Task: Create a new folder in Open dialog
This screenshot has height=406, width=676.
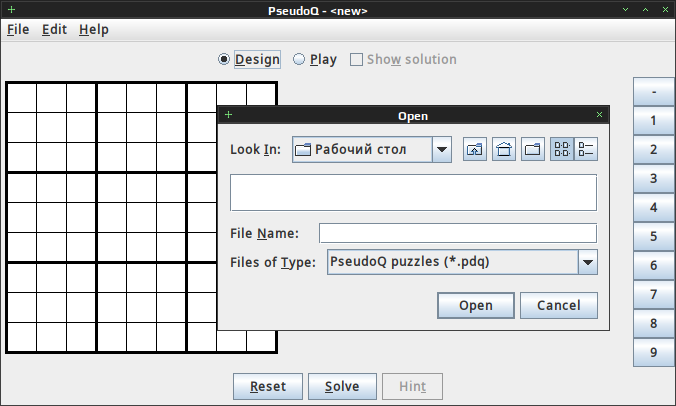Action: tap(532, 149)
